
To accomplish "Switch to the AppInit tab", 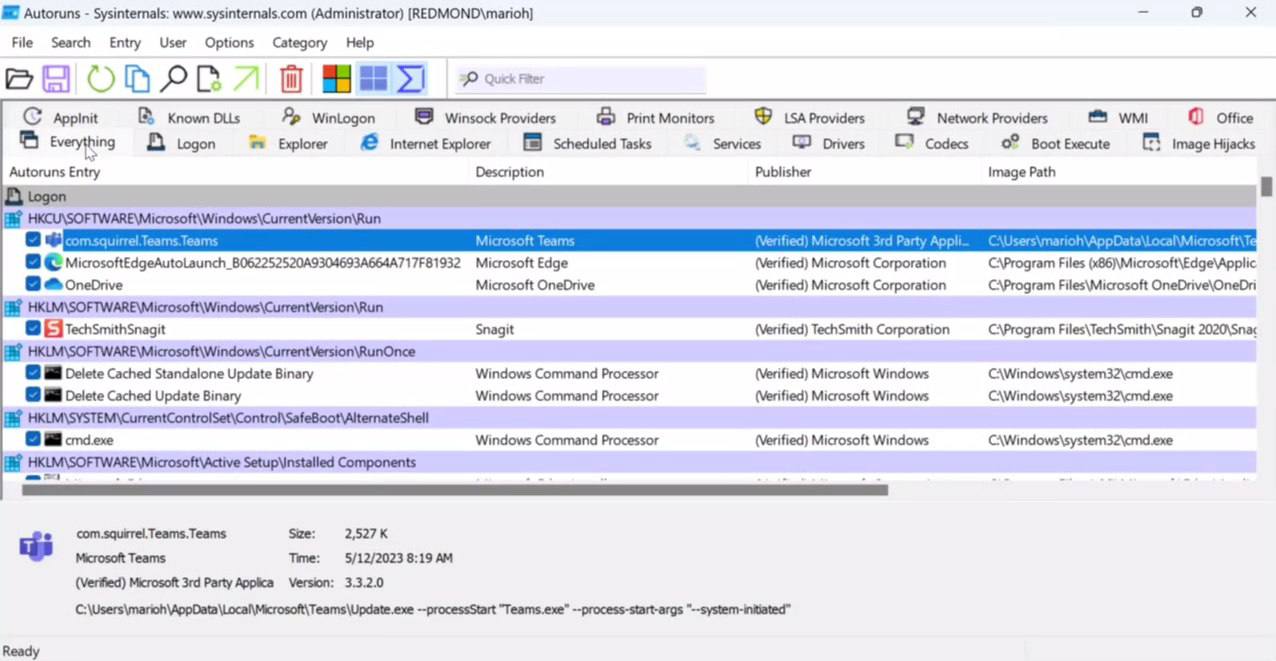I will point(61,117).
